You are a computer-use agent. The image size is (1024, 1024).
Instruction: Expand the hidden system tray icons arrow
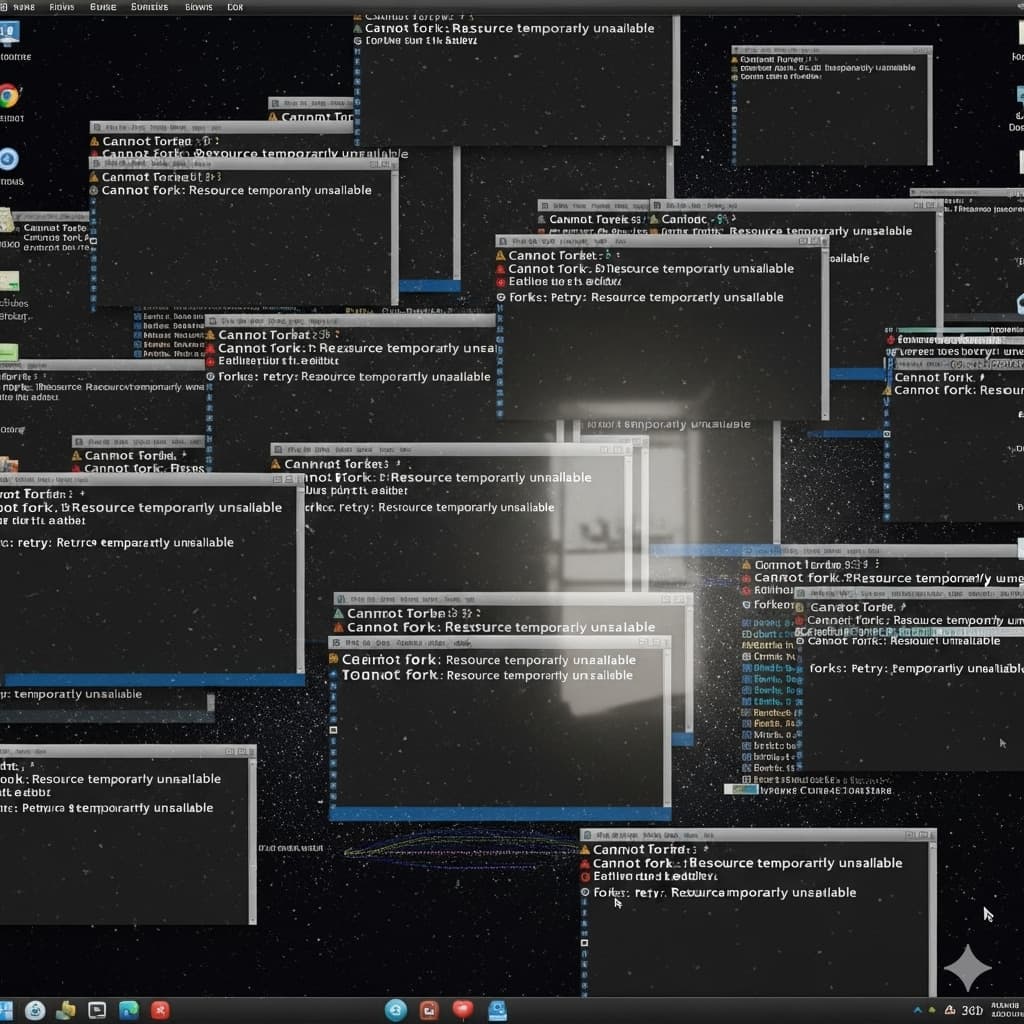pyautogui.click(x=917, y=1010)
